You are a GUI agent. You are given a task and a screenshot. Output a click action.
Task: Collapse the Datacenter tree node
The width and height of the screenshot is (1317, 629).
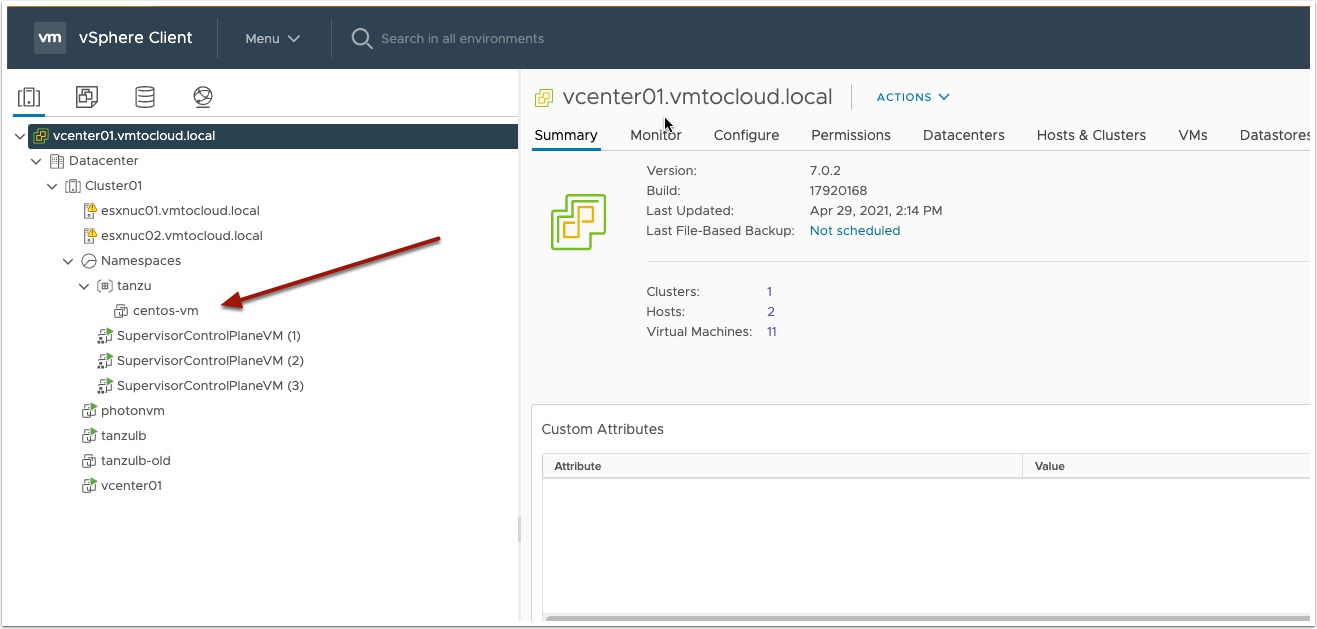click(x=37, y=161)
